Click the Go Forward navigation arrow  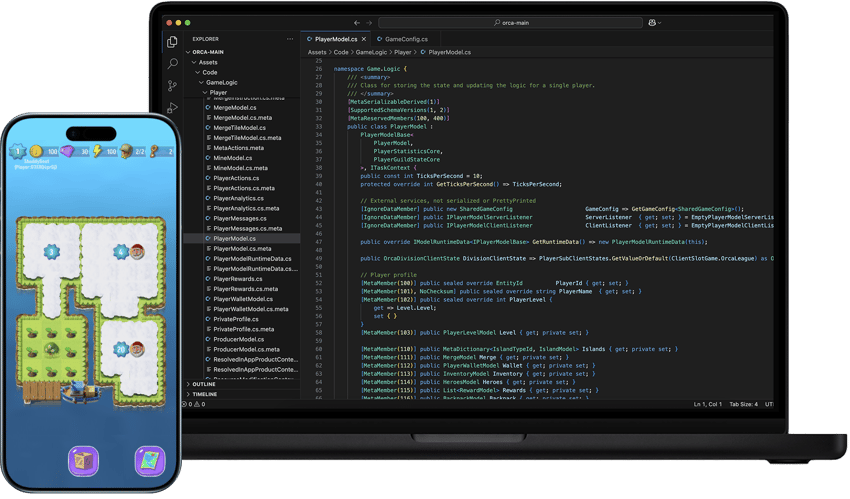click(x=369, y=22)
